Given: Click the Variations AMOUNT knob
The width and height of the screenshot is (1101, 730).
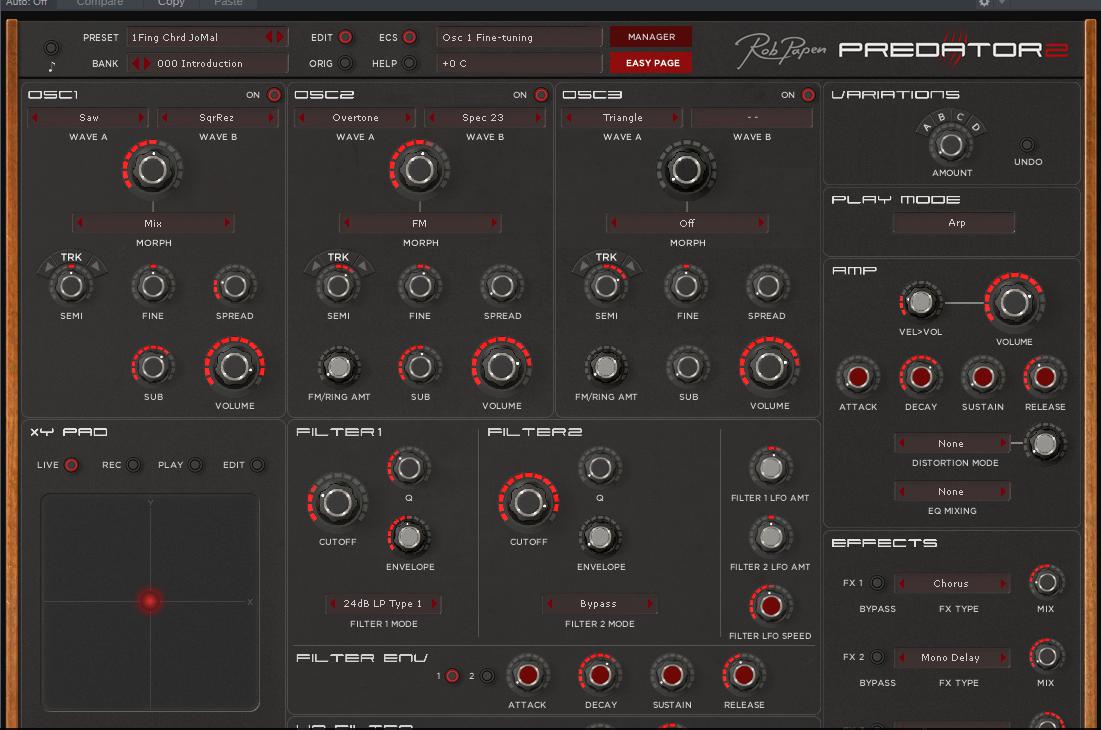Looking at the screenshot, I should [x=951, y=145].
